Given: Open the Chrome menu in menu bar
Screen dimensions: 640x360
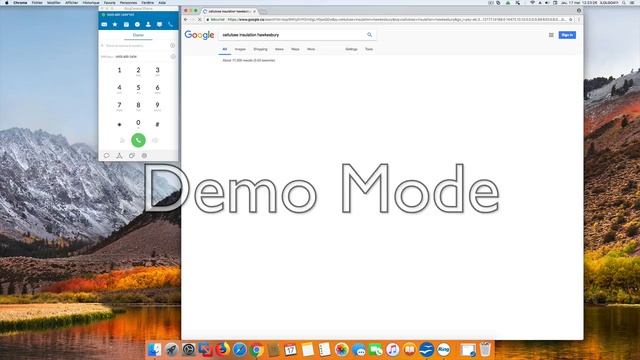Looking at the screenshot, I should (x=20, y=2).
